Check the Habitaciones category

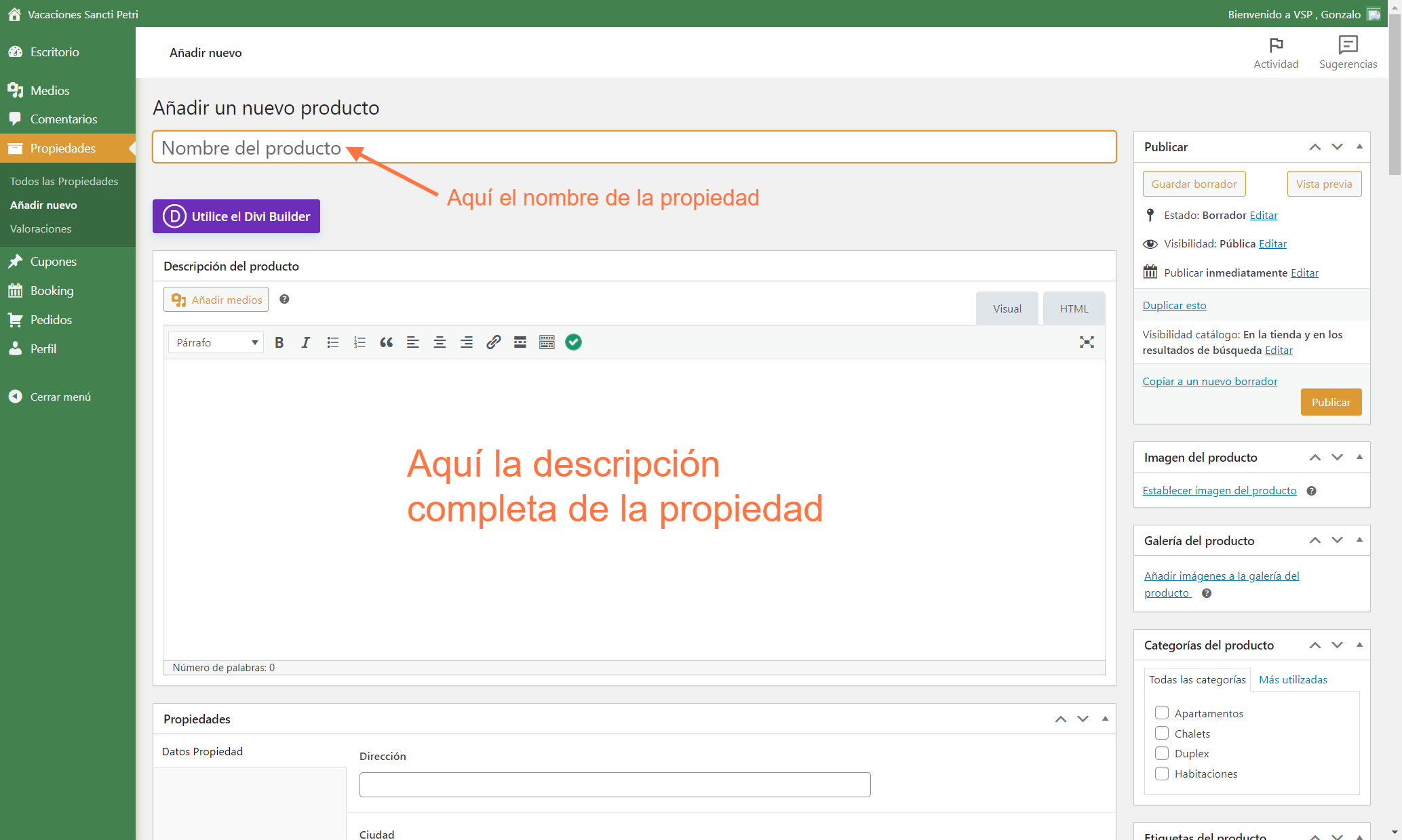click(1162, 774)
